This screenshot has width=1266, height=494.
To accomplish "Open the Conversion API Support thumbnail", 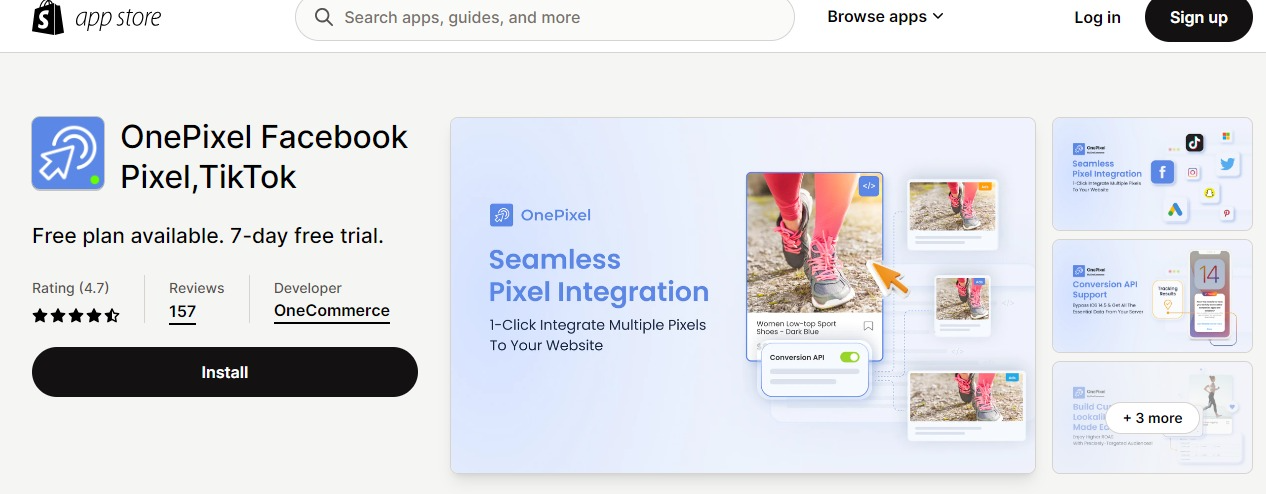I will tap(1152, 296).
